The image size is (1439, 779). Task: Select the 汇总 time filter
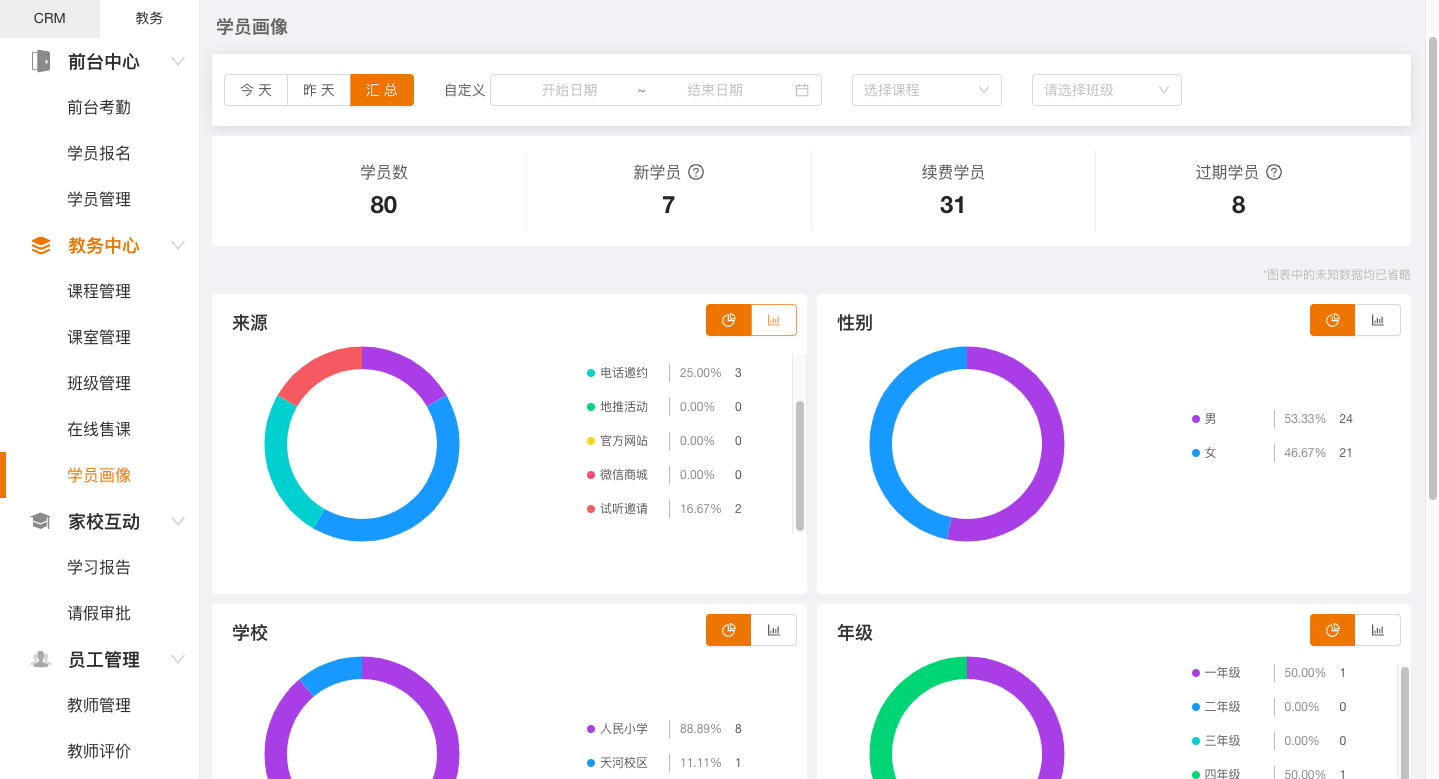pyautogui.click(x=382, y=90)
